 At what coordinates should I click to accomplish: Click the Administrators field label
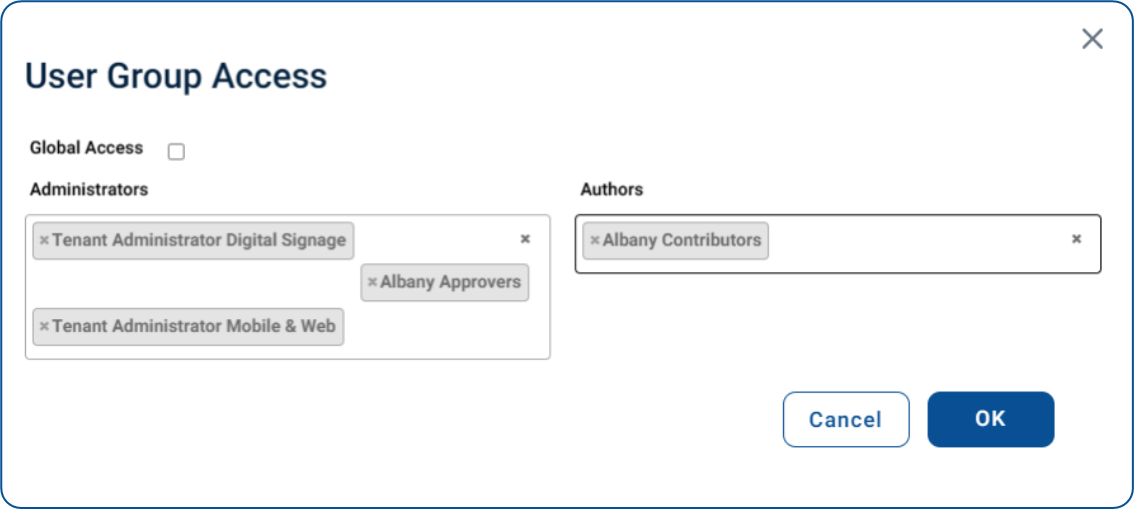89,189
